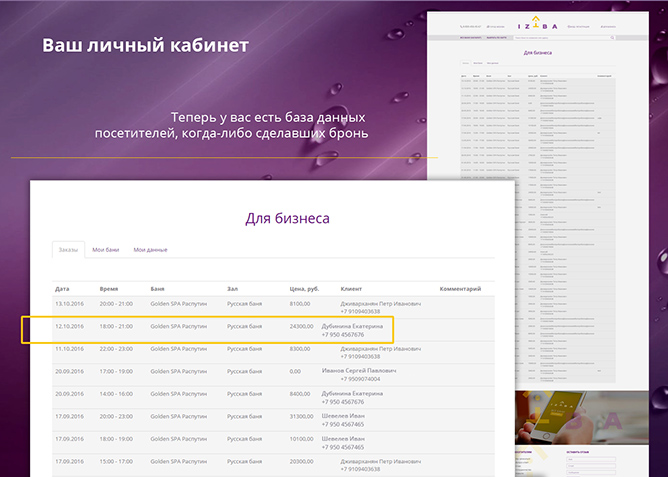This screenshot has height=477, width=668.
Task: Click the Дата column header
Action: pyautogui.click(x=62, y=289)
